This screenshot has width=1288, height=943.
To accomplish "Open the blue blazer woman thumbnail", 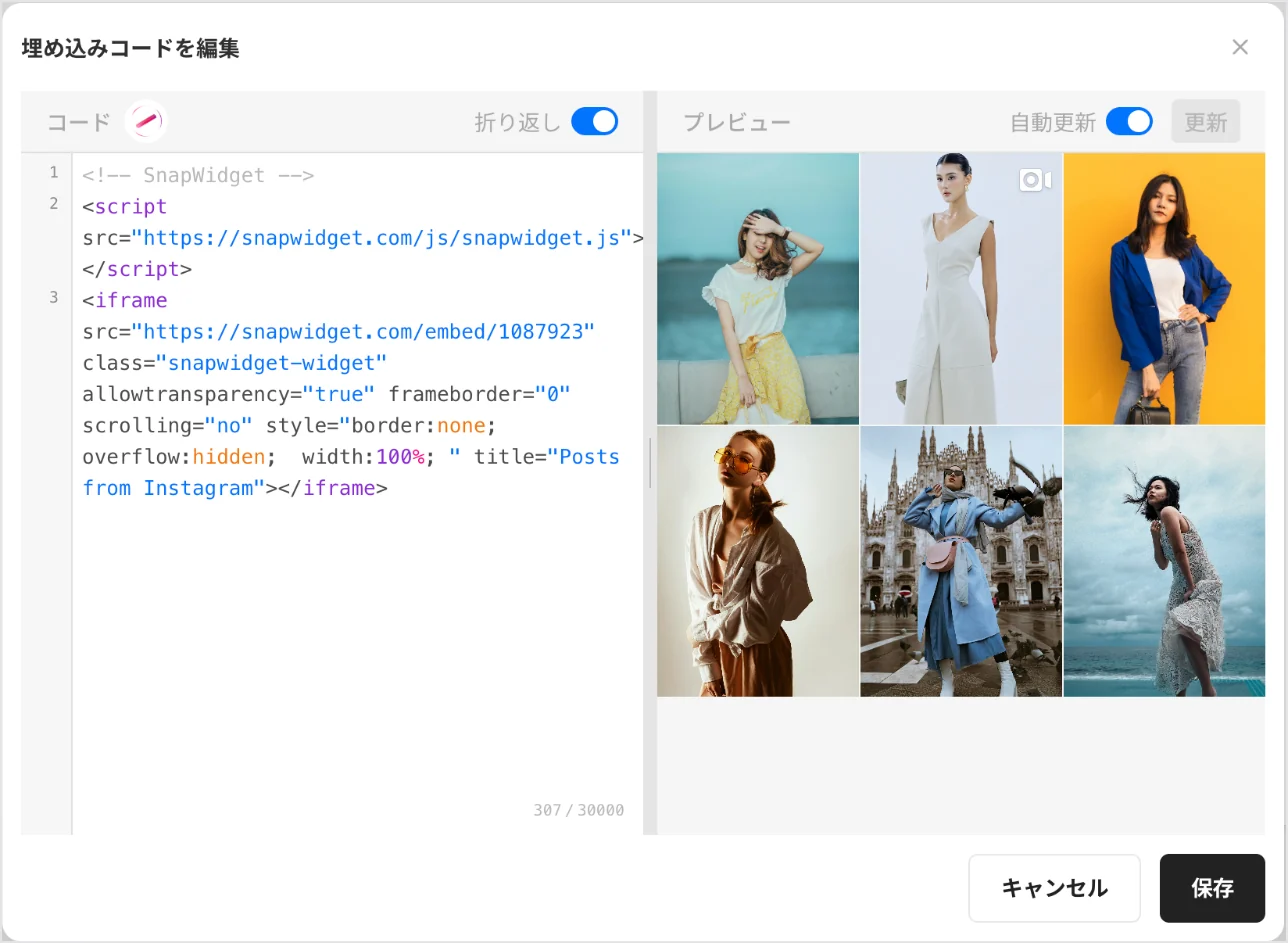I will (x=1164, y=289).
